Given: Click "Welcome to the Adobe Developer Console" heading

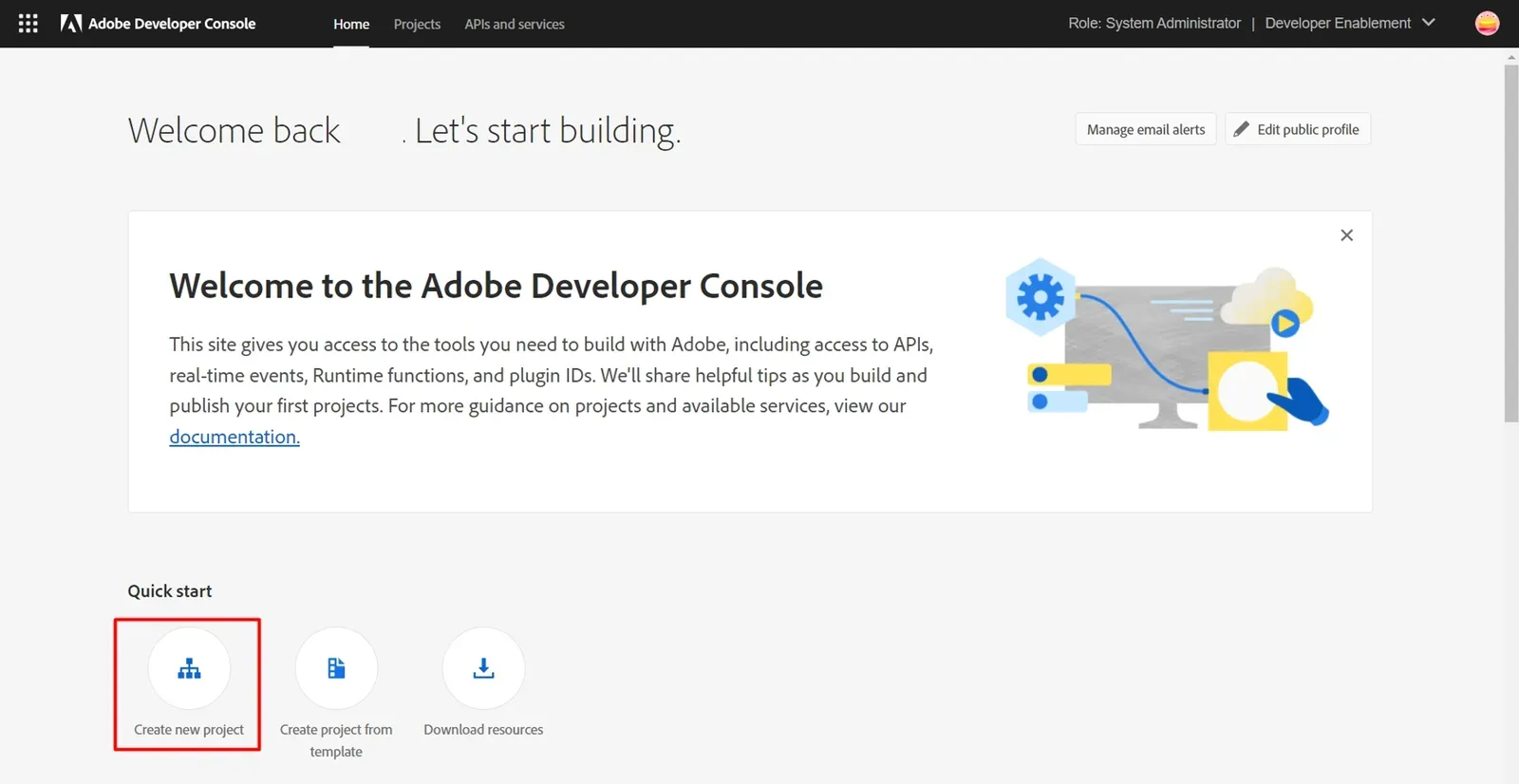Looking at the screenshot, I should [496, 286].
